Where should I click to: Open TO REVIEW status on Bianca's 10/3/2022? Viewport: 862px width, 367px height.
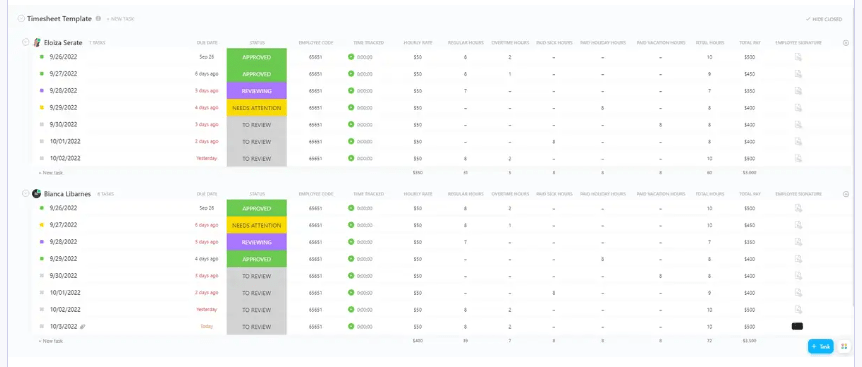257,326
